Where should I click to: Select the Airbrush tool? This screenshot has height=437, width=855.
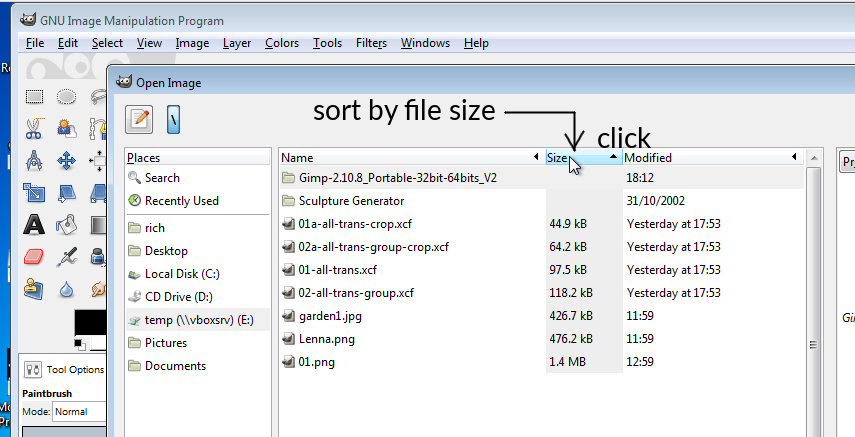(x=67, y=257)
